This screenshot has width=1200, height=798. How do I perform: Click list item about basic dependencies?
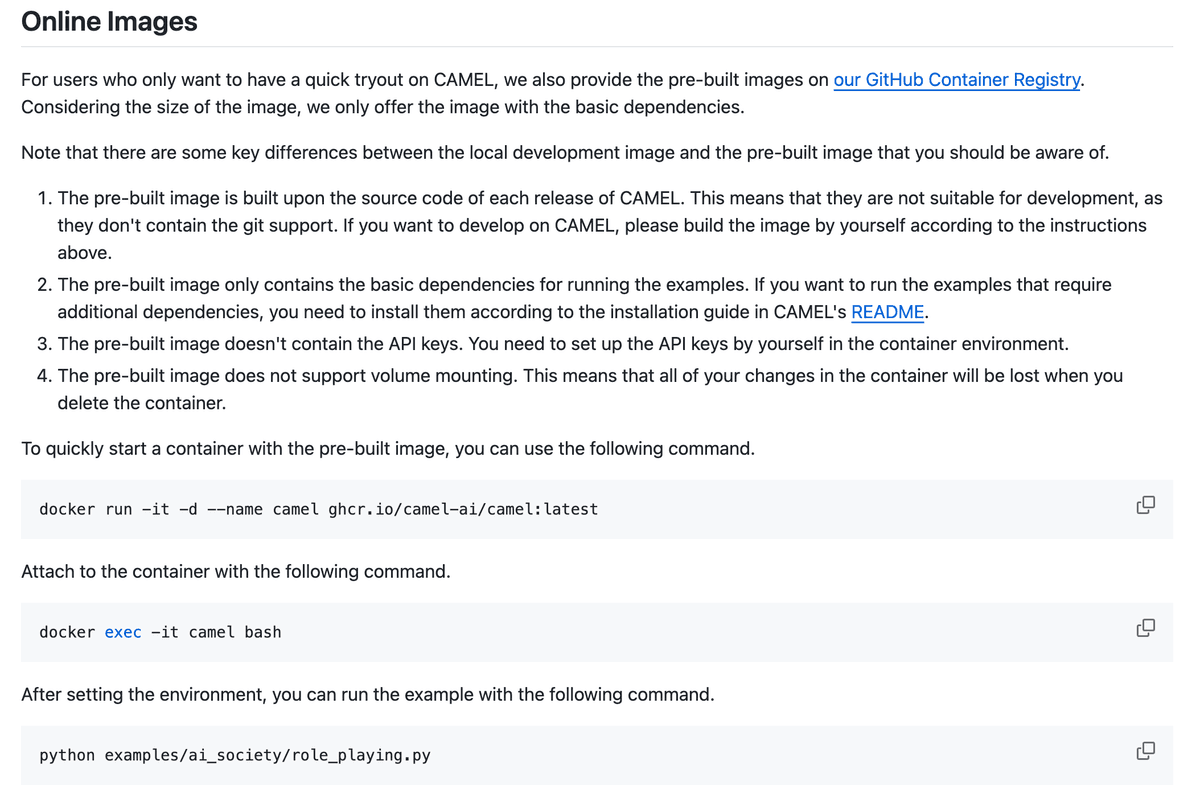click(584, 298)
